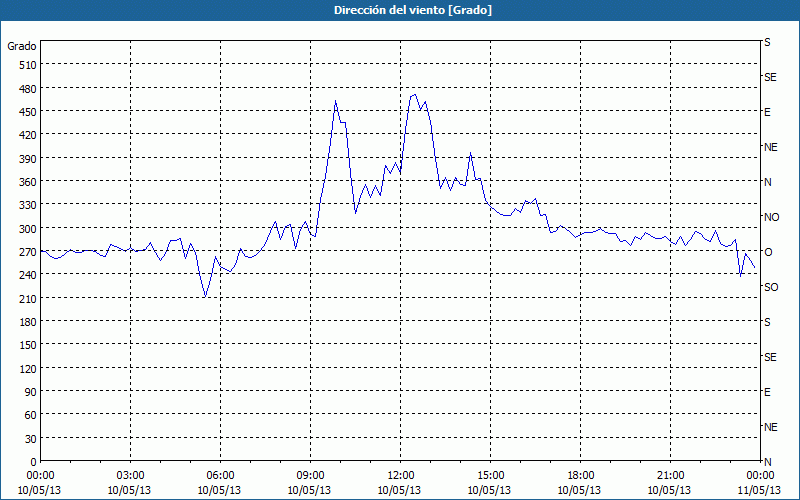Click the blue line's lowest dip before 06:00
This screenshot has height=500, width=800.
point(205,296)
